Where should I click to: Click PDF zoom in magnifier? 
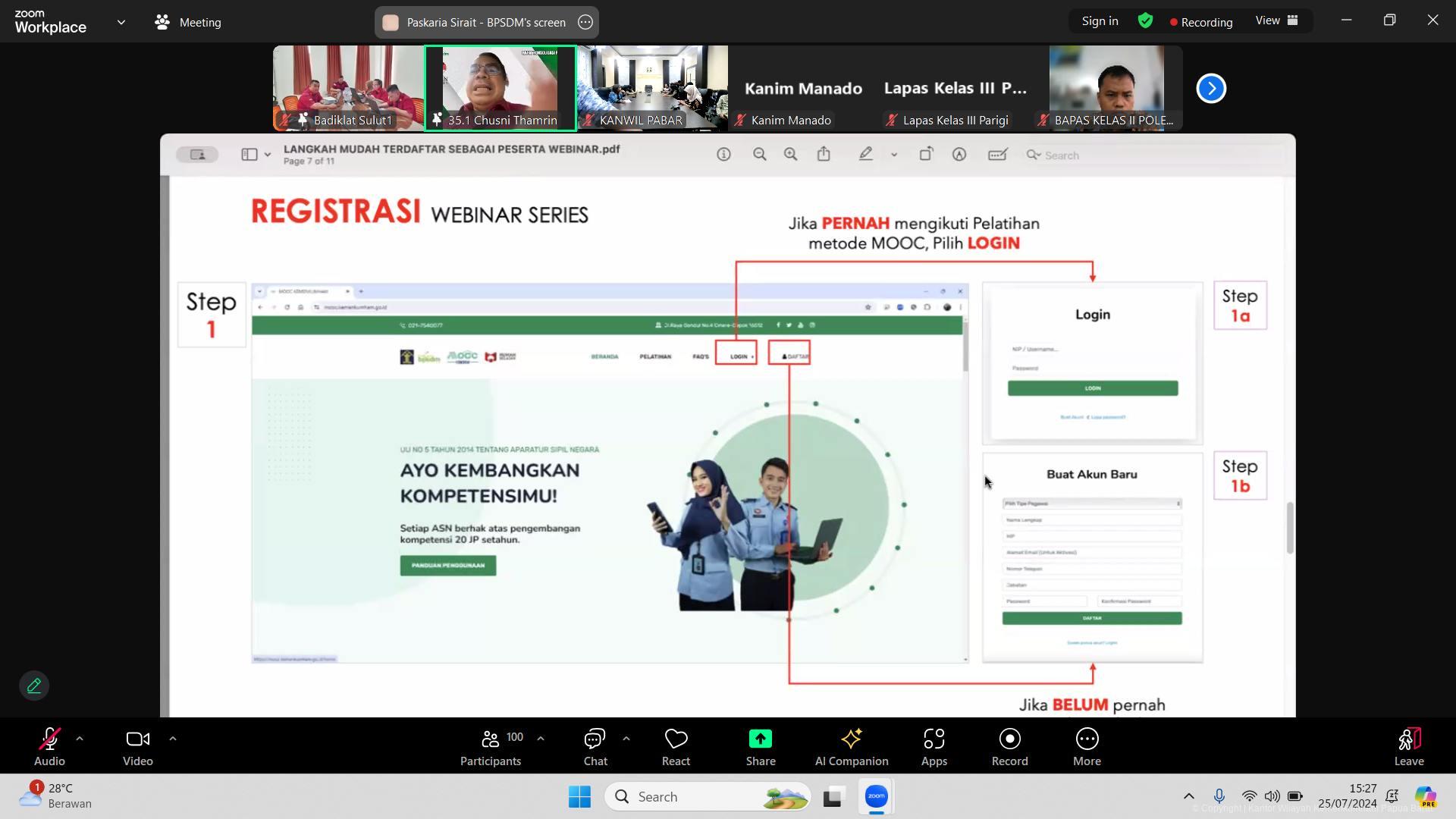(x=790, y=155)
